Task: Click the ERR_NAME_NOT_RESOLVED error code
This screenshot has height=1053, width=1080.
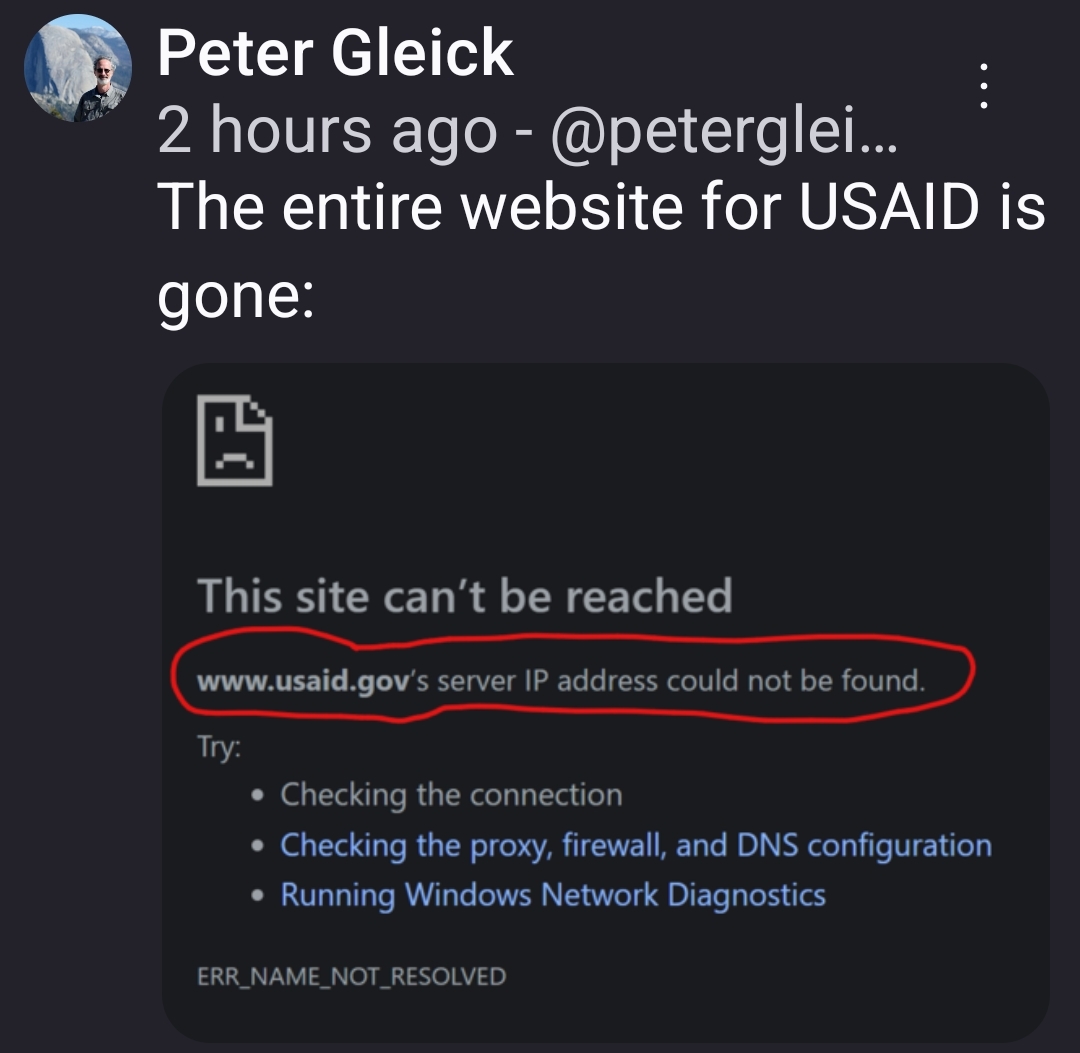Action: [x=351, y=976]
